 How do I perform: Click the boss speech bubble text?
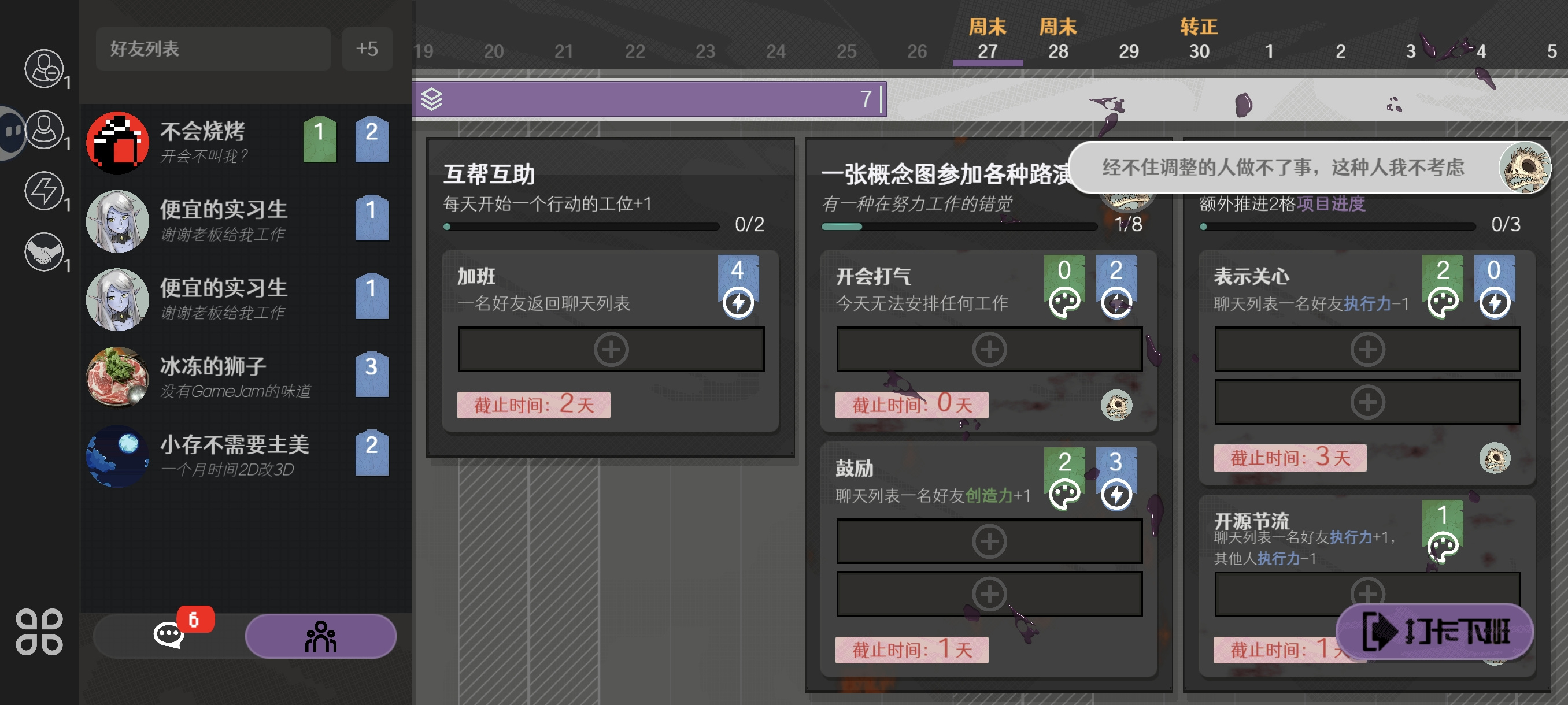tap(1282, 167)
